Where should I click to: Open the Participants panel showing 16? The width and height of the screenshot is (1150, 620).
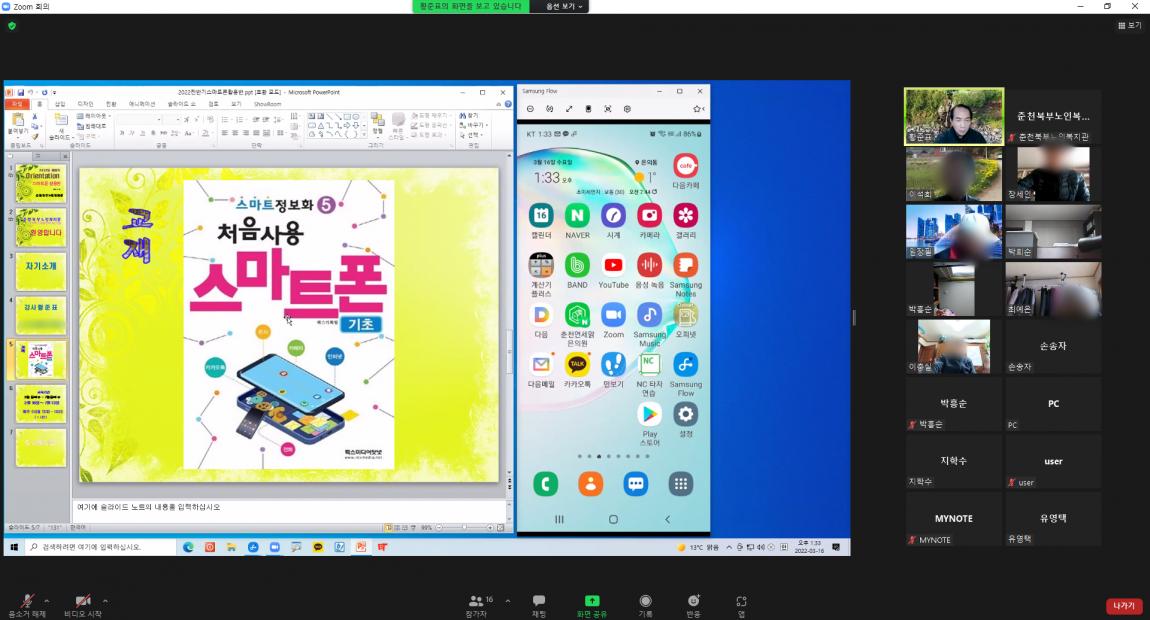(x=478, y=605)
